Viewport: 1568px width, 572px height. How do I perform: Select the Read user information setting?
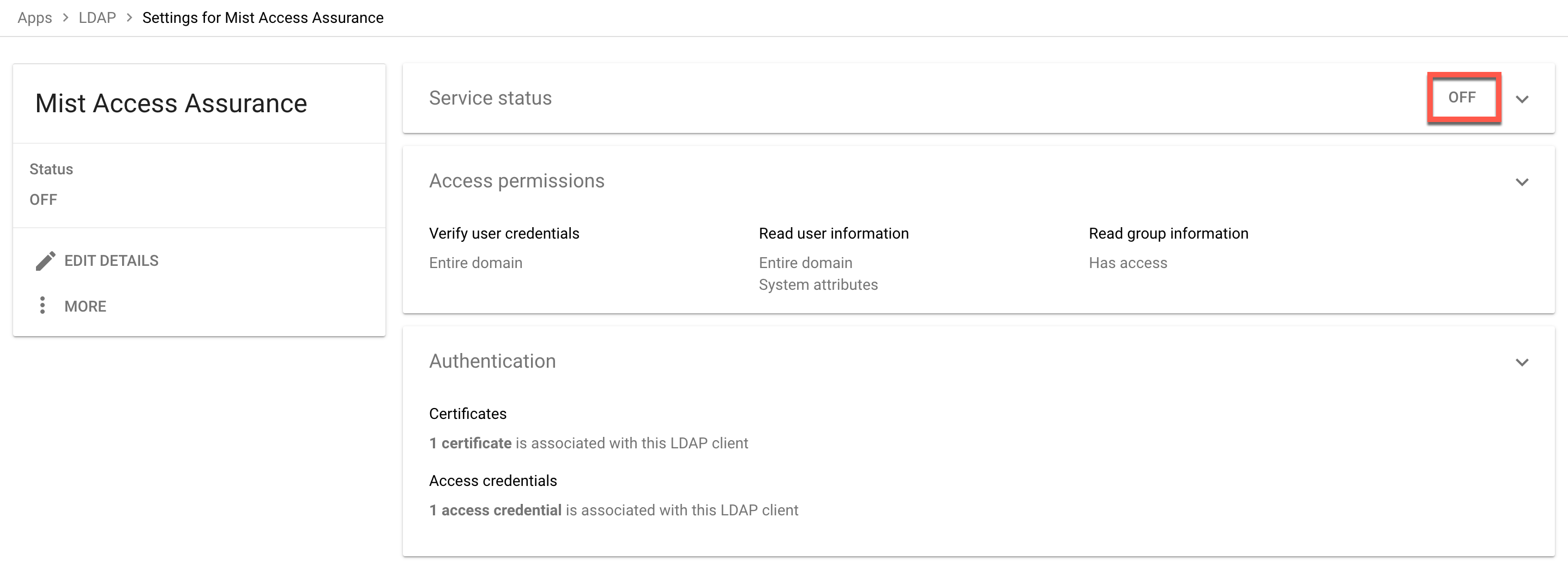833,234
